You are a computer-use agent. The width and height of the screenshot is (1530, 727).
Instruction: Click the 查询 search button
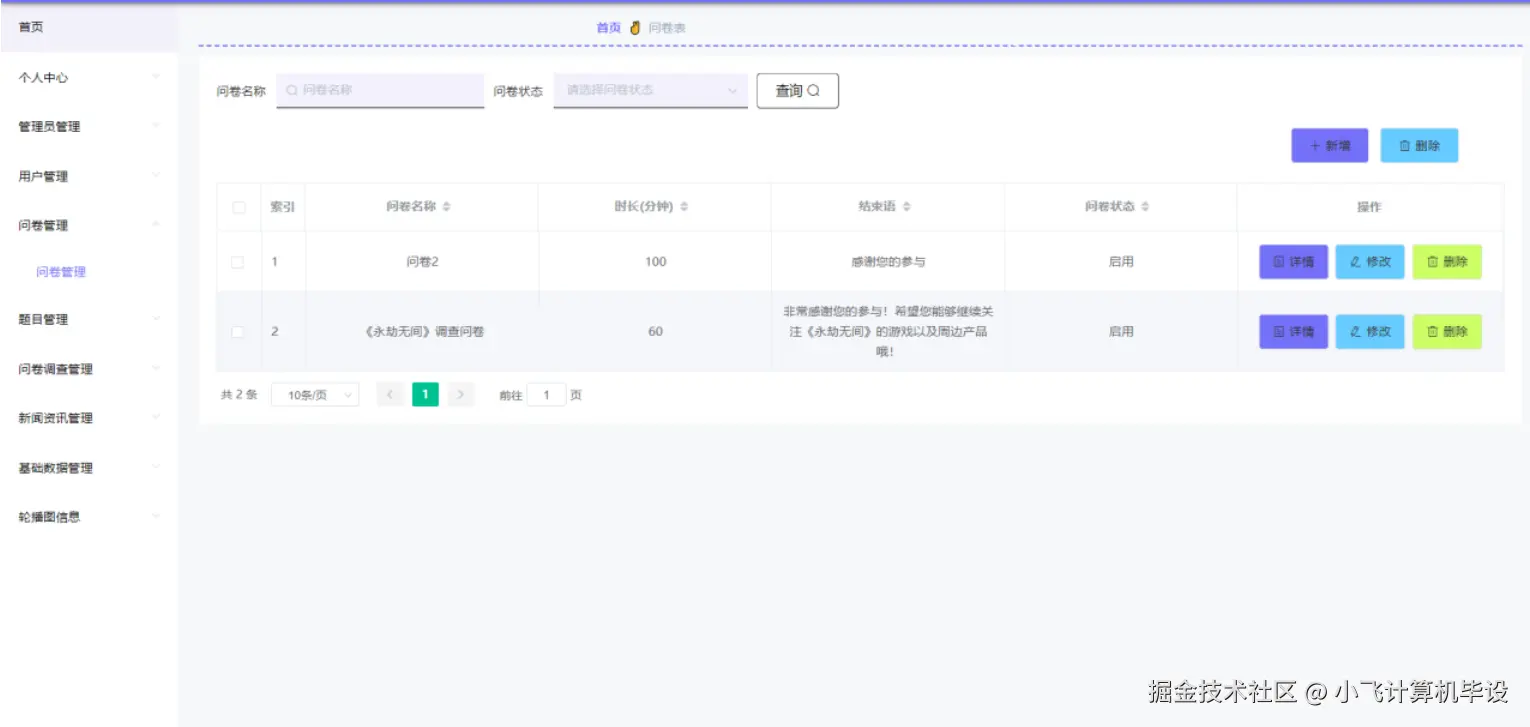pyautogui.click(x=797, y=91)
